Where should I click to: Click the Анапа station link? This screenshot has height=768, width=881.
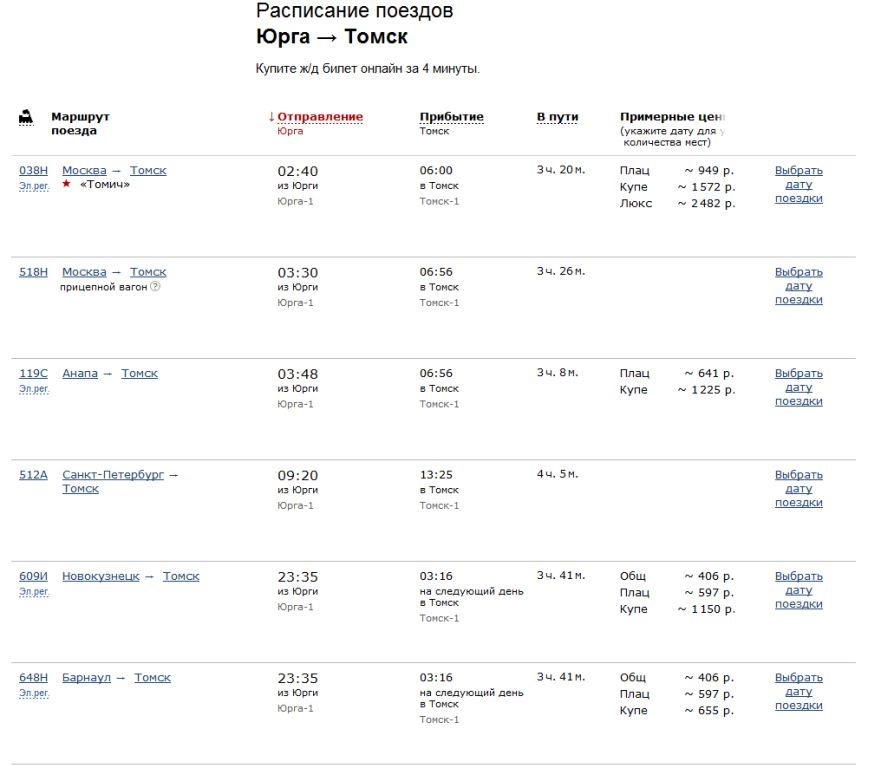tap(80, 374)
